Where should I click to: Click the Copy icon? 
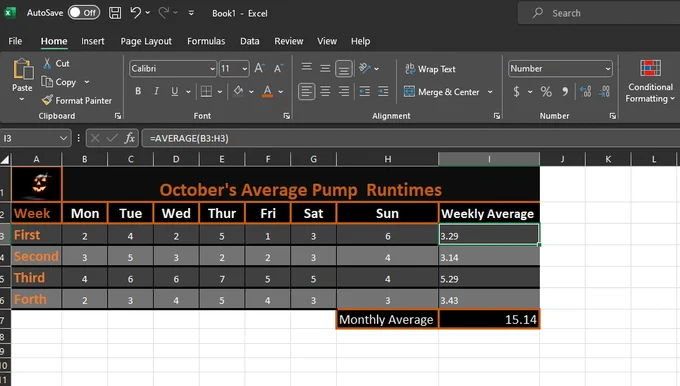click(x=47, y=82)
